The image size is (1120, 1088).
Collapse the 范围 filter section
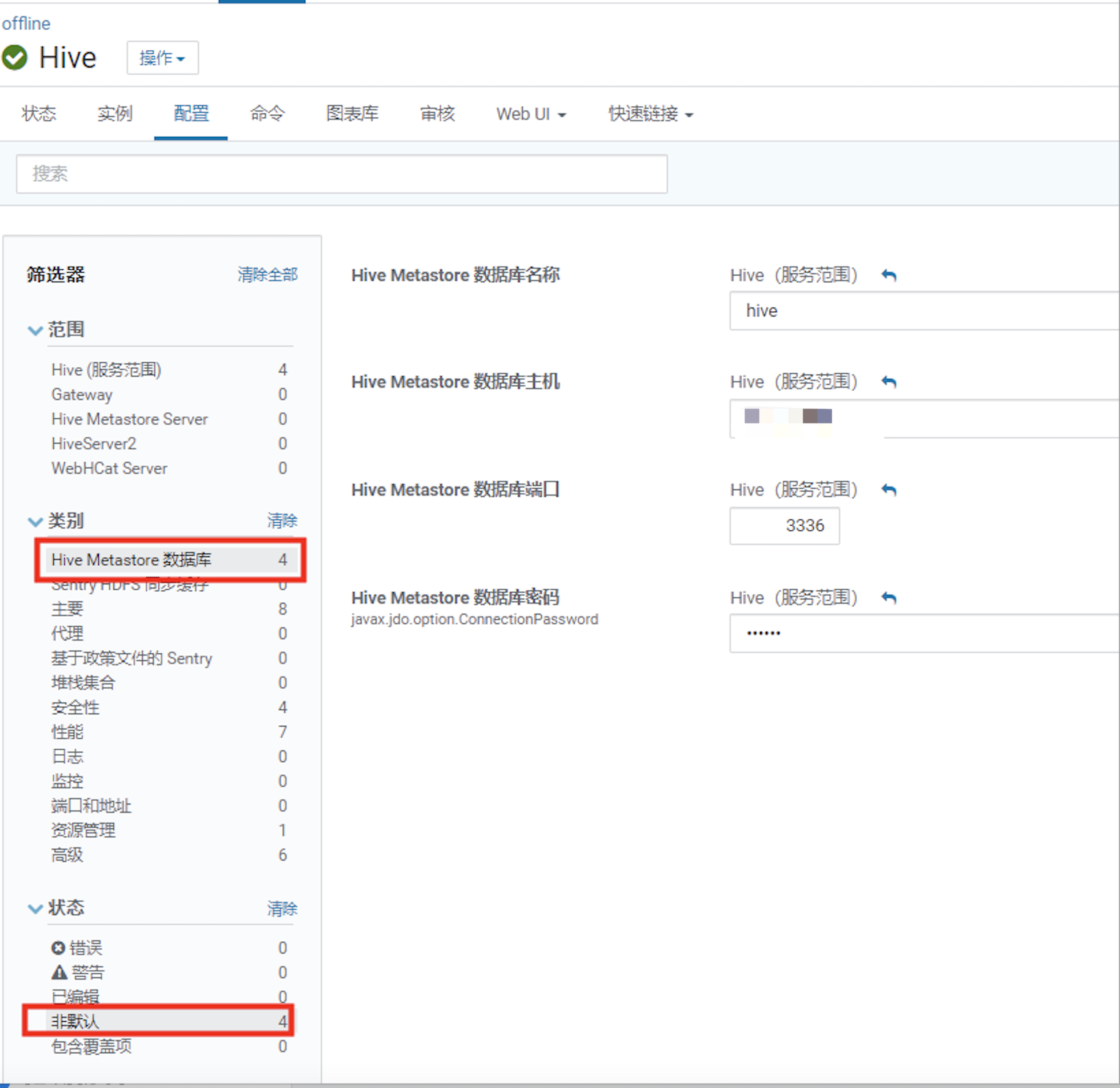pyautogui.click(x=35, y=330)
